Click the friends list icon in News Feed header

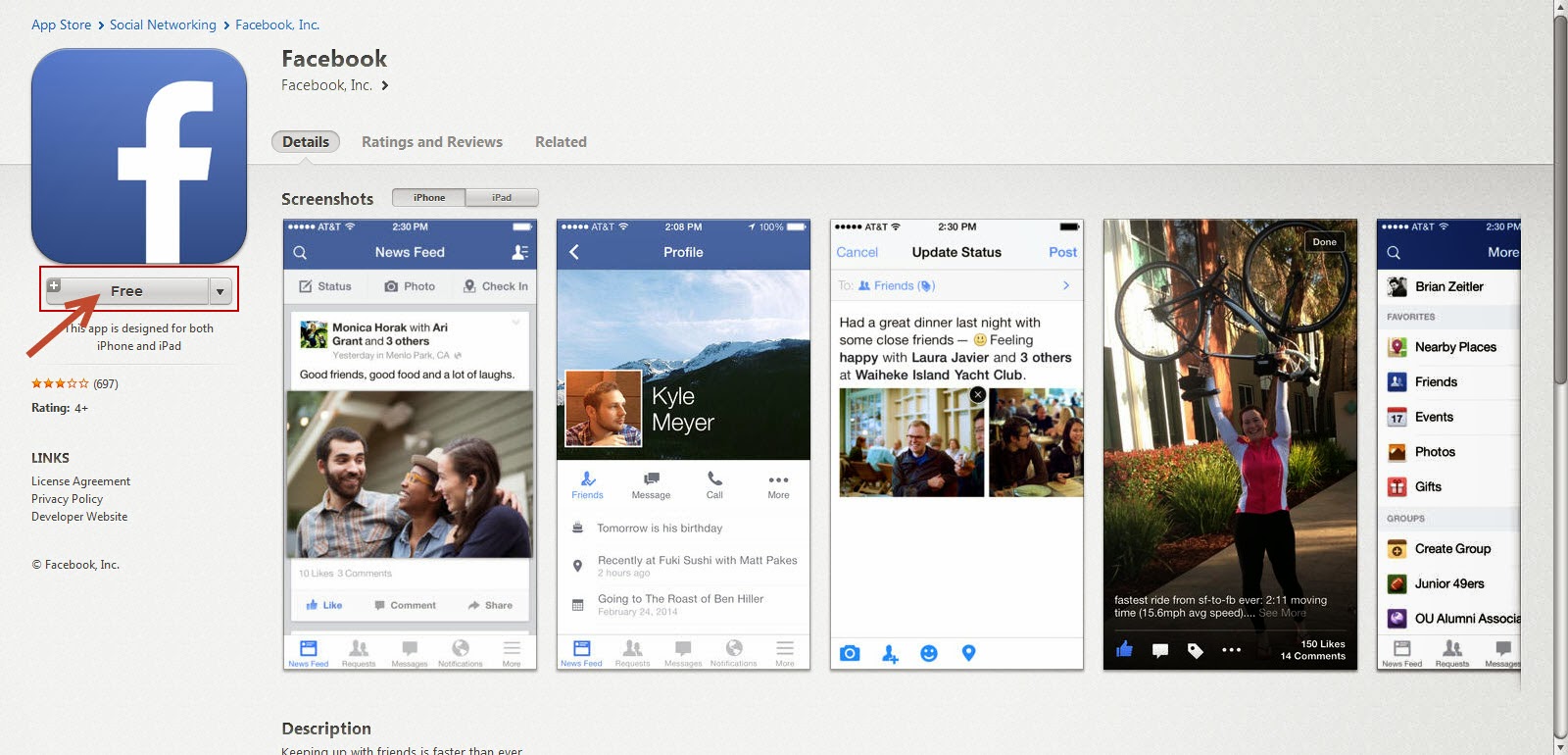520,253
